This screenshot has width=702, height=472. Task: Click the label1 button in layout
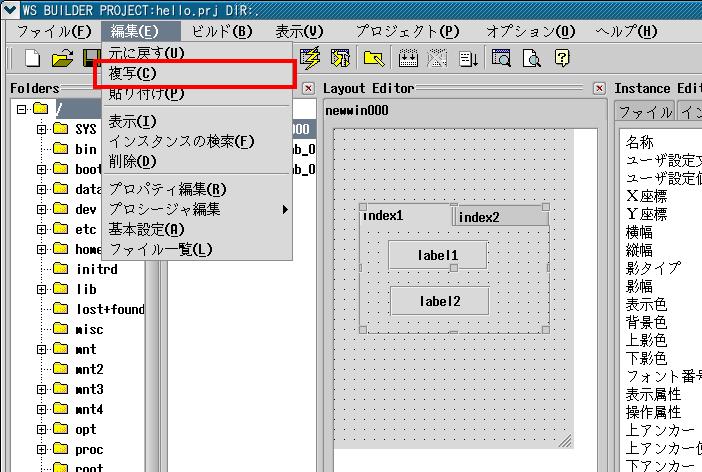tap(438, 255)
